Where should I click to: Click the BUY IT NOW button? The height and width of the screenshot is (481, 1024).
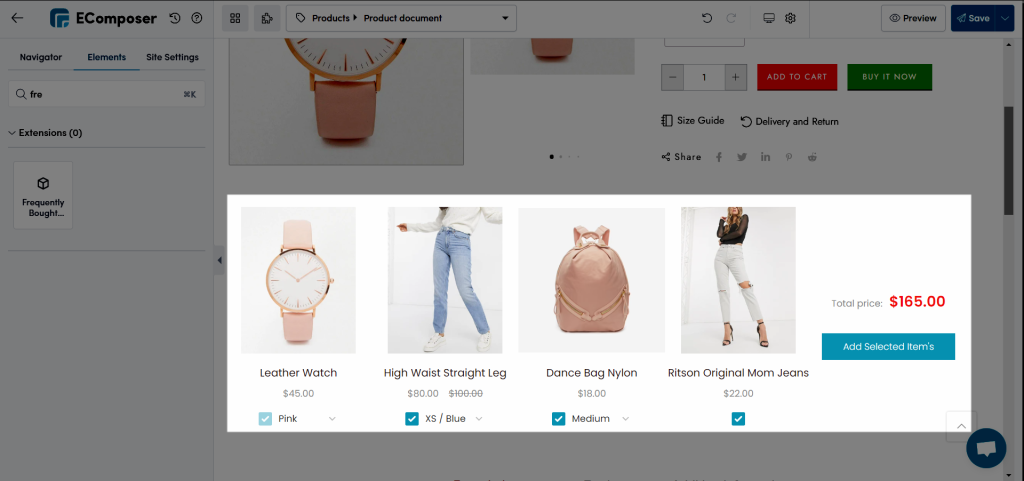point(889,77)
